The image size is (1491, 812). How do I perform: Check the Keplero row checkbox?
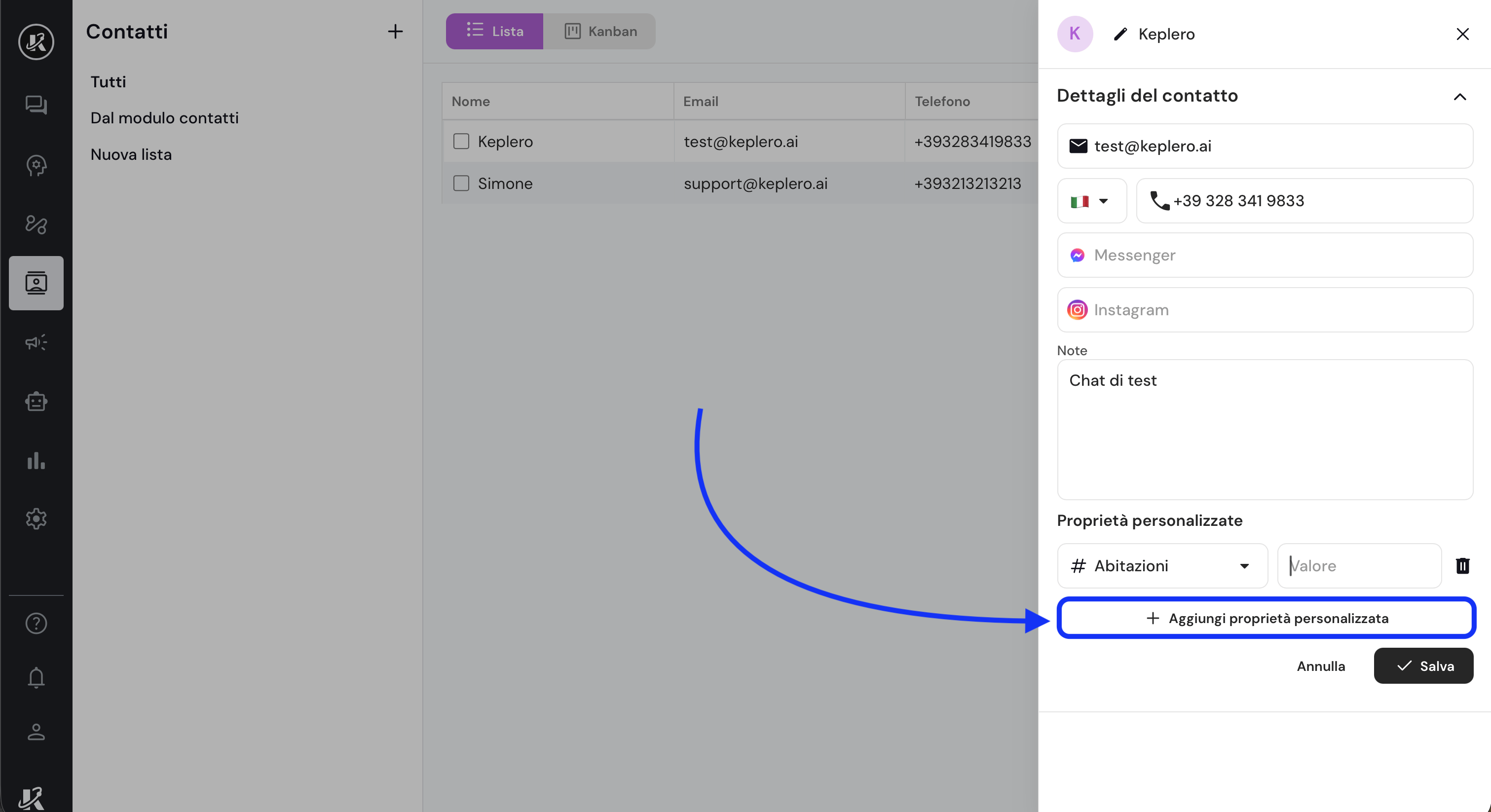[461, 141]
